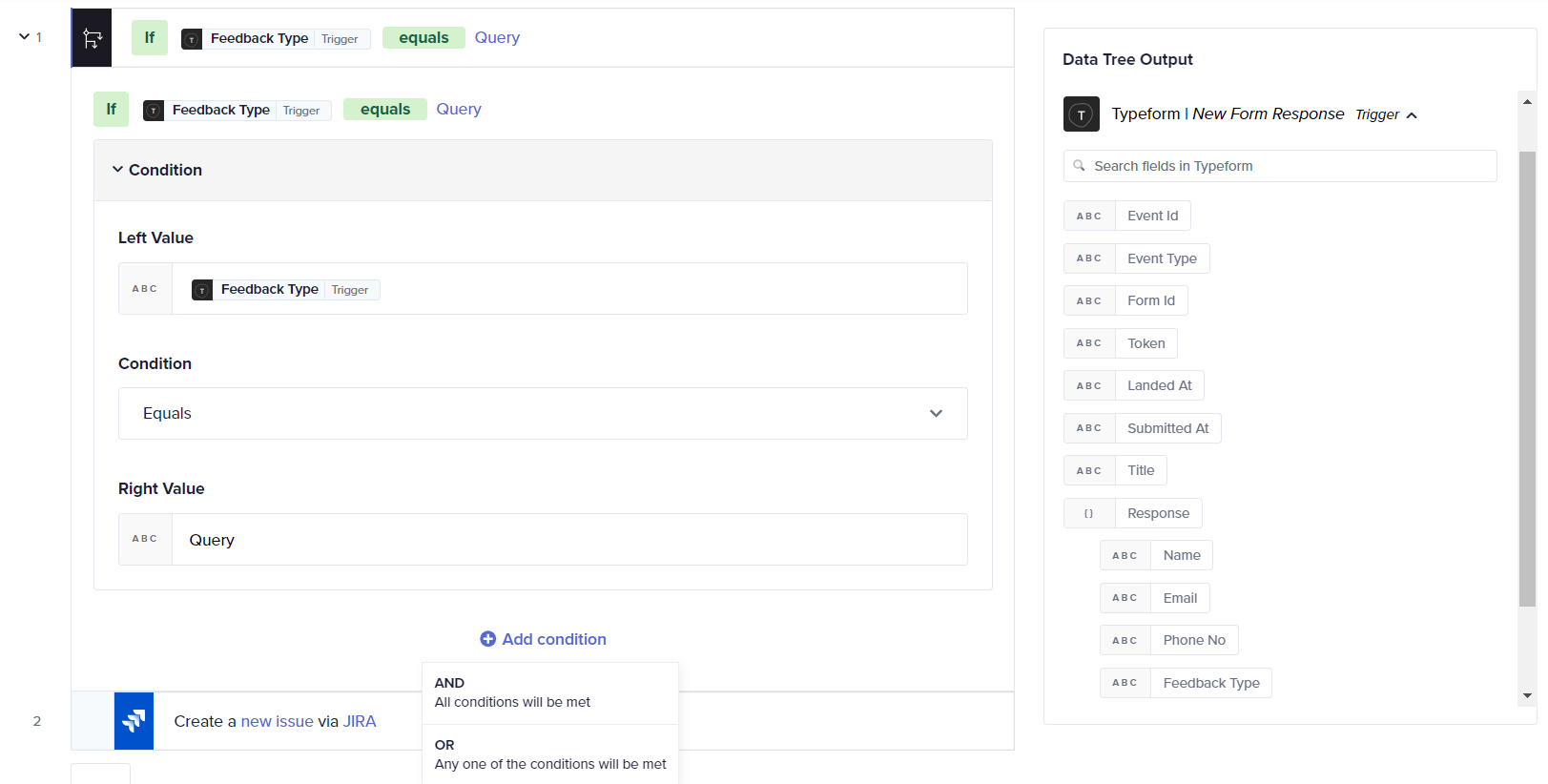Image resolution: width=1548 pixels, height=784 pixels.
Task: Select the Email field under Response
Action: click(x=1155, y=598)
